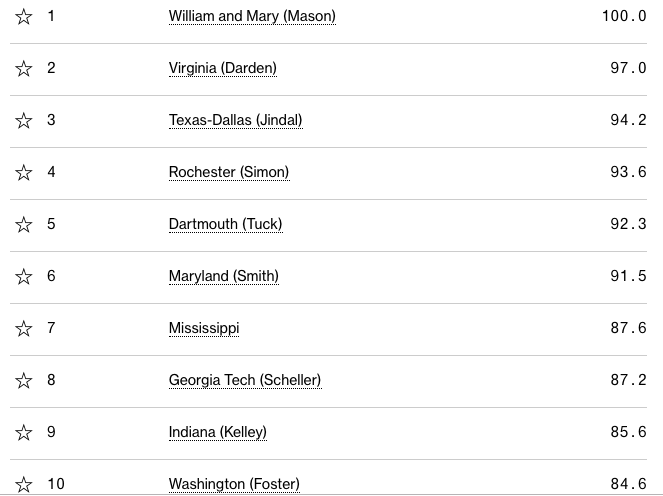Click star icon beside Dartmouth (Tuck)

click(24, 225)
